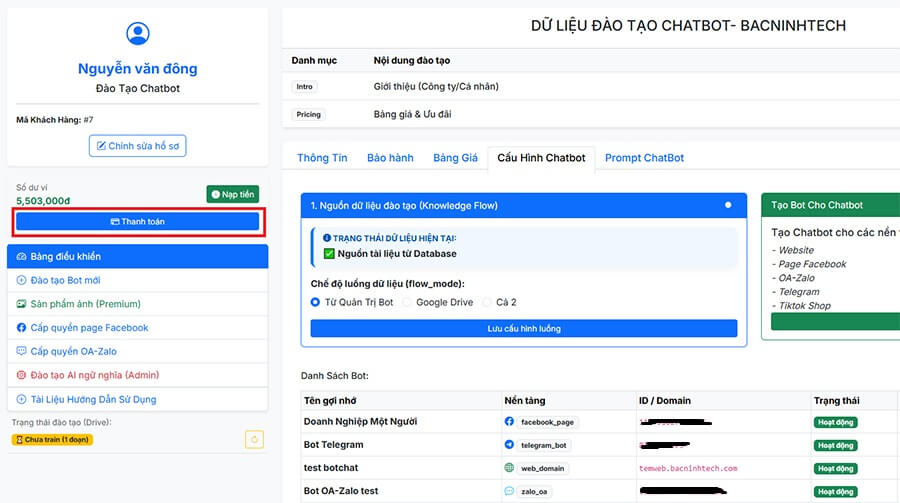900x503 pixels.
Task: Click the yellow refresh training status icon
Action: pos(254,440)
